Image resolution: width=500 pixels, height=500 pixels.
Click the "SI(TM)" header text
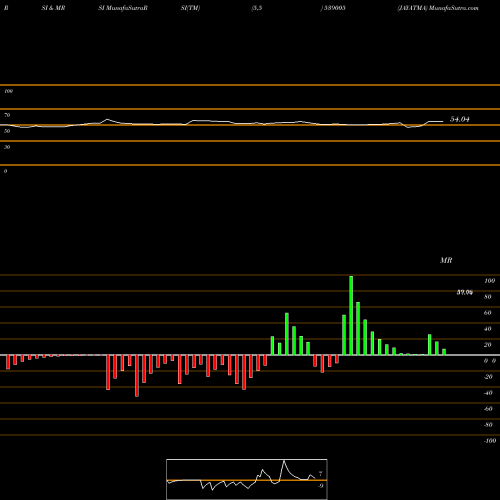click(190, 8)
